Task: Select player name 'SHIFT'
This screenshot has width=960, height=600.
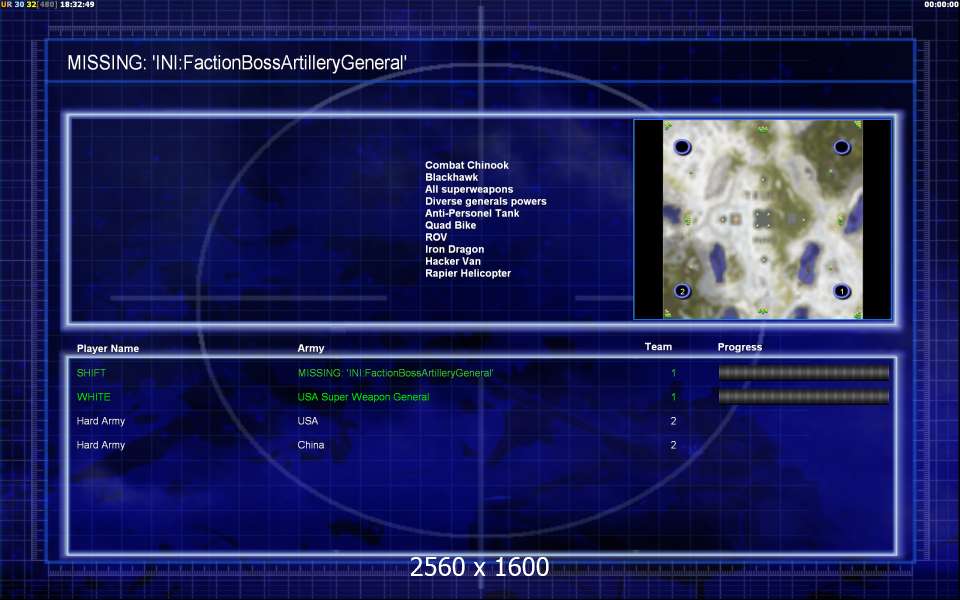Action: coord(91,373)
